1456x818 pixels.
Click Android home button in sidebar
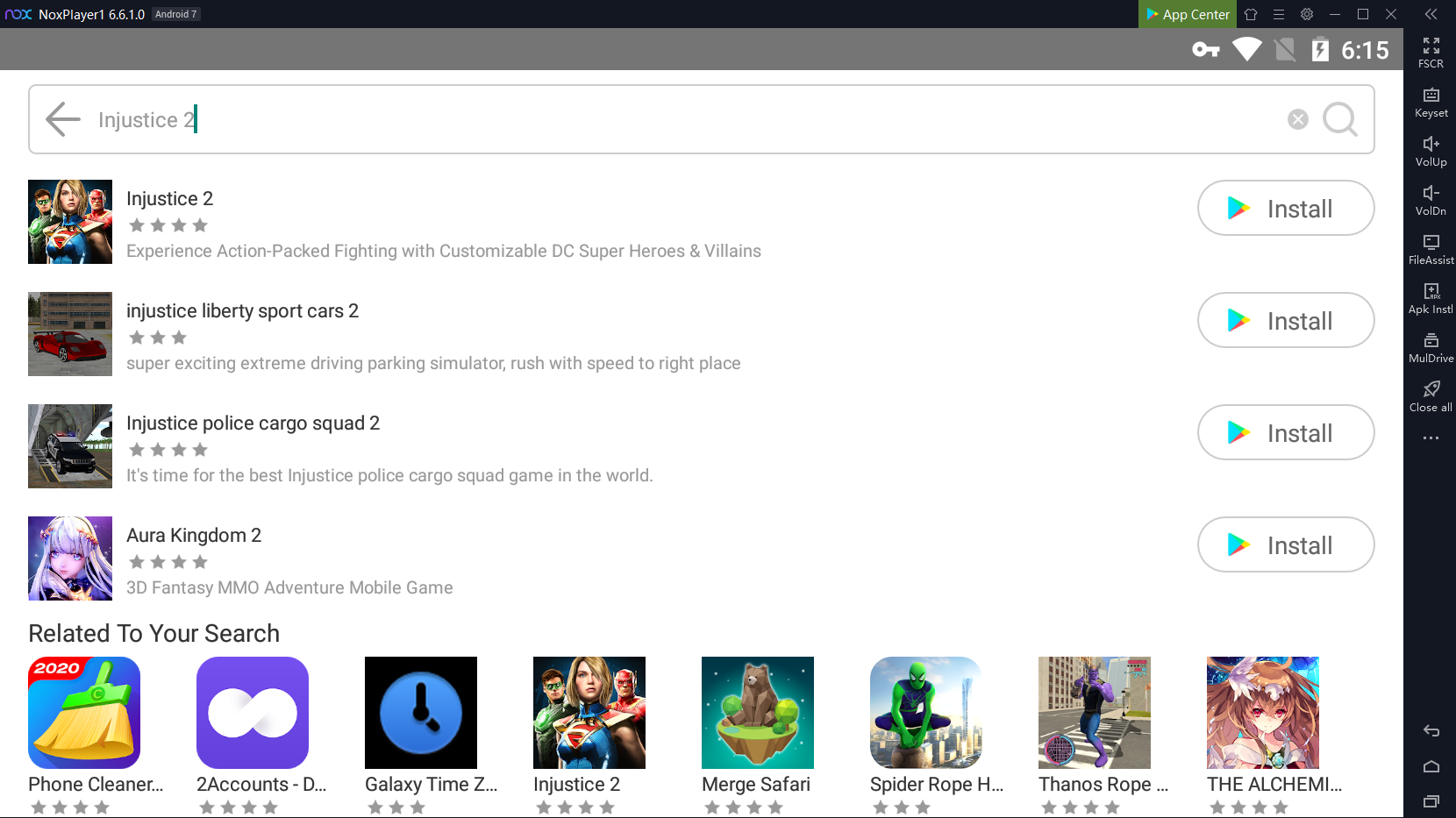(x=1431, y=766)
